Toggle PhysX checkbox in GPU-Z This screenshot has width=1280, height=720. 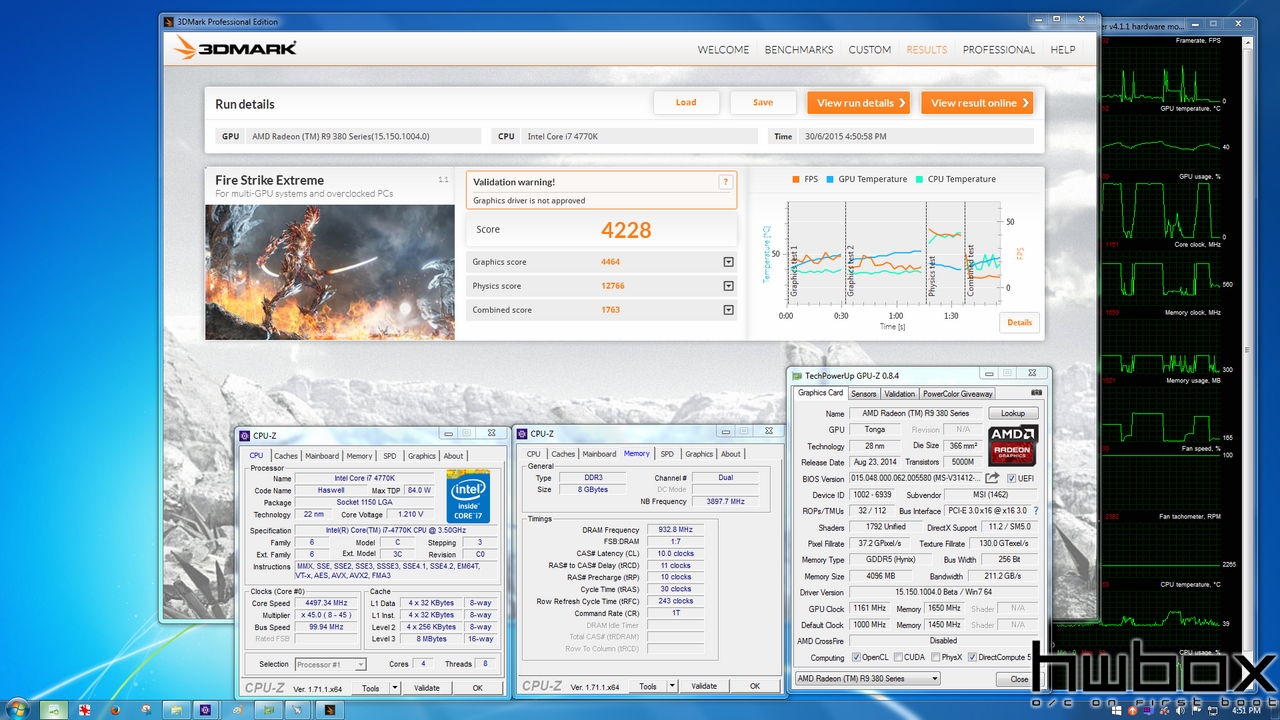pyautogui.click(x=934, y=657)
